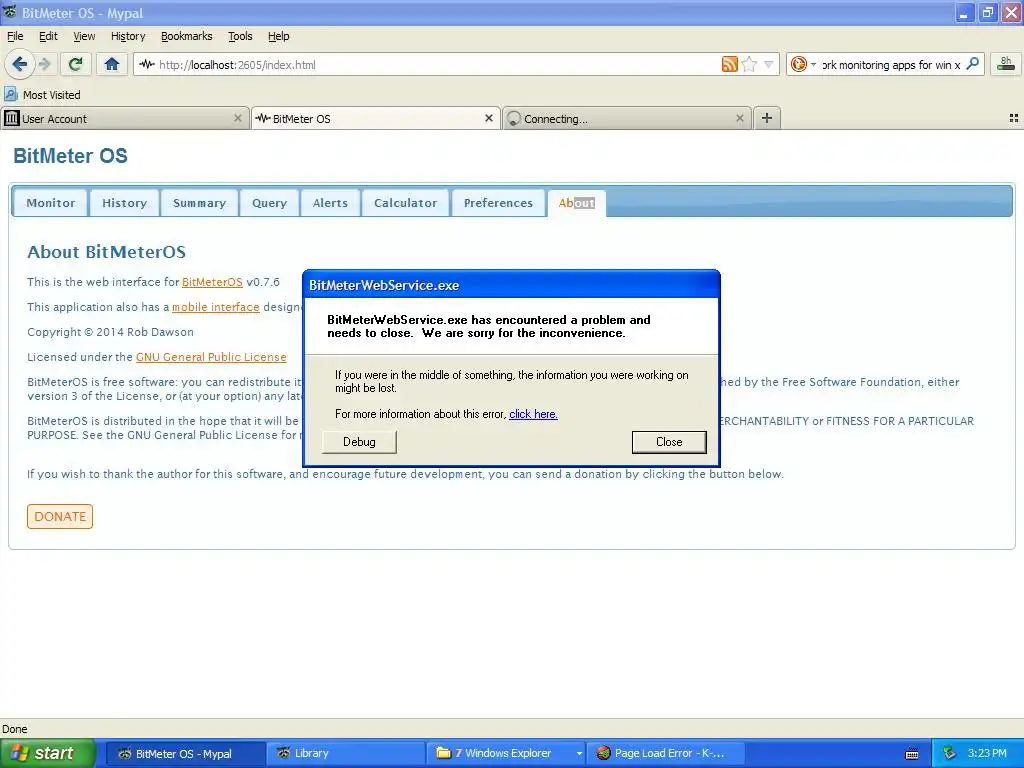1024x768 pixels.
Task: Click the search box text field
Action: [x=891, y=65]
